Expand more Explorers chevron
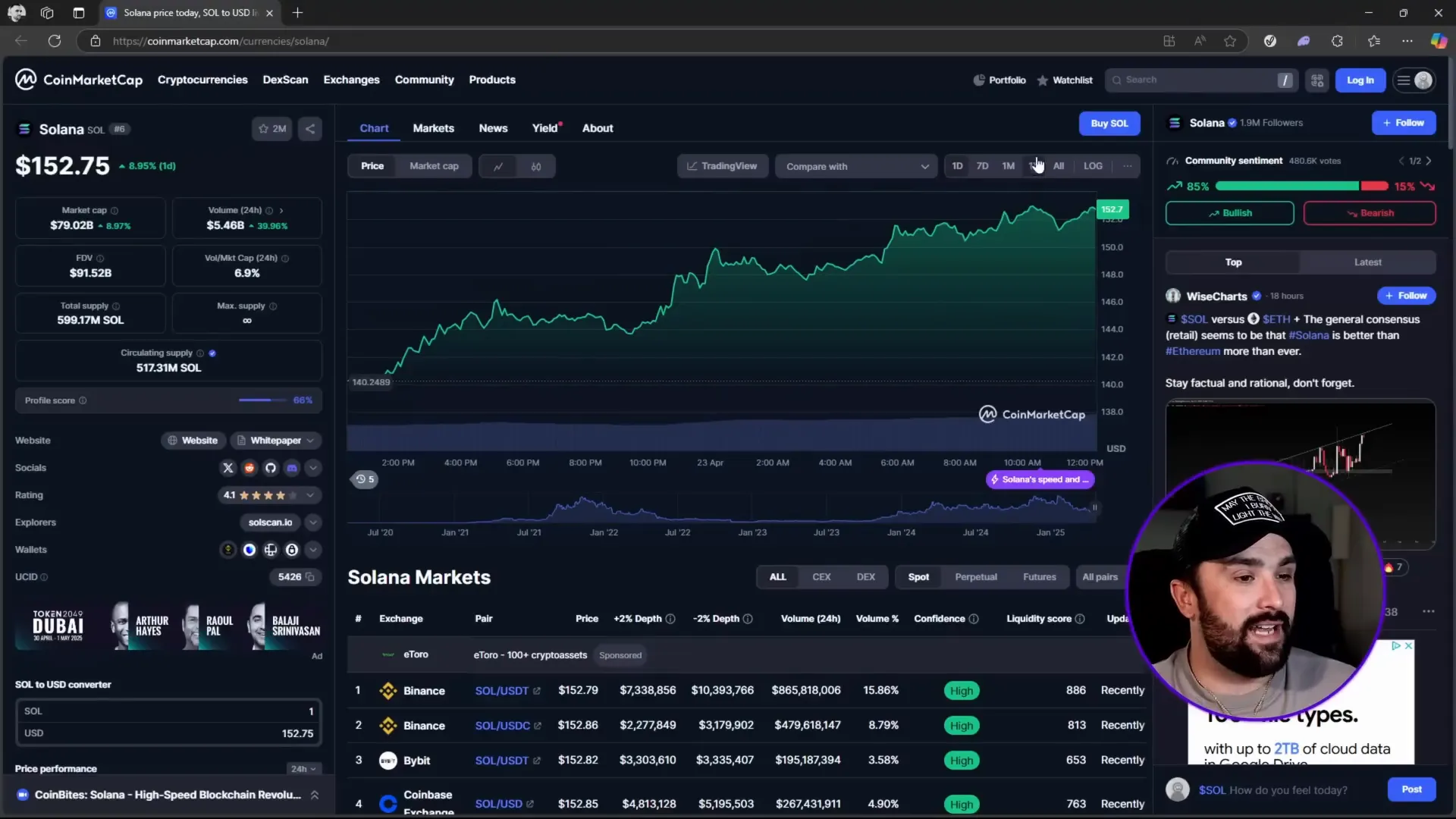Viewport: 1456px width, 819px height. pyautogui.click(x=312, y=522)
